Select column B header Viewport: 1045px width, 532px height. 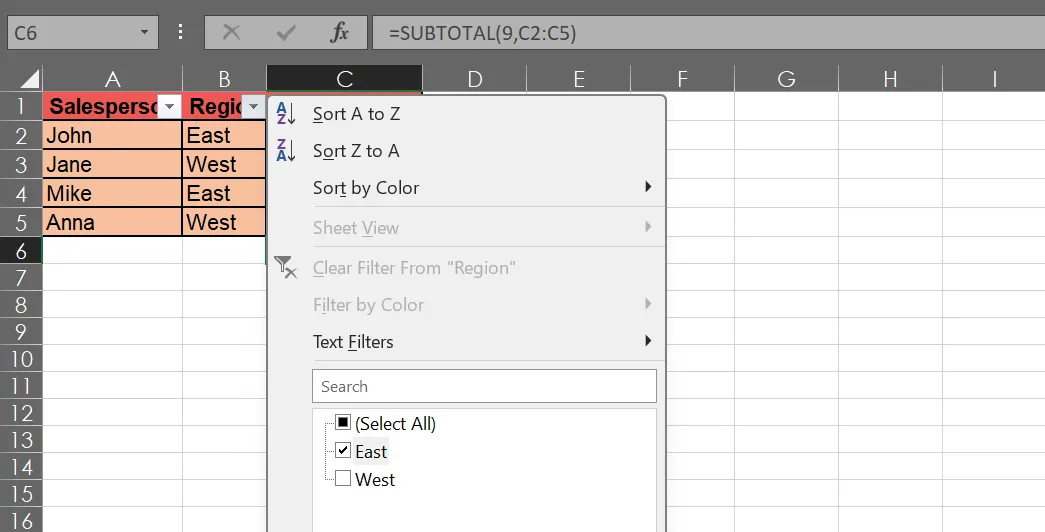click(x=224, y=79)
